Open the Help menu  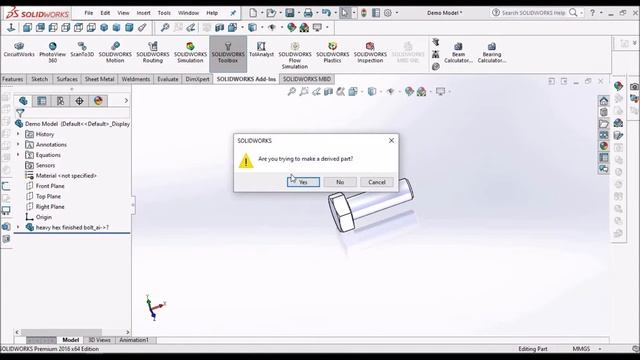pyautogui.click(x=212, y=13)
